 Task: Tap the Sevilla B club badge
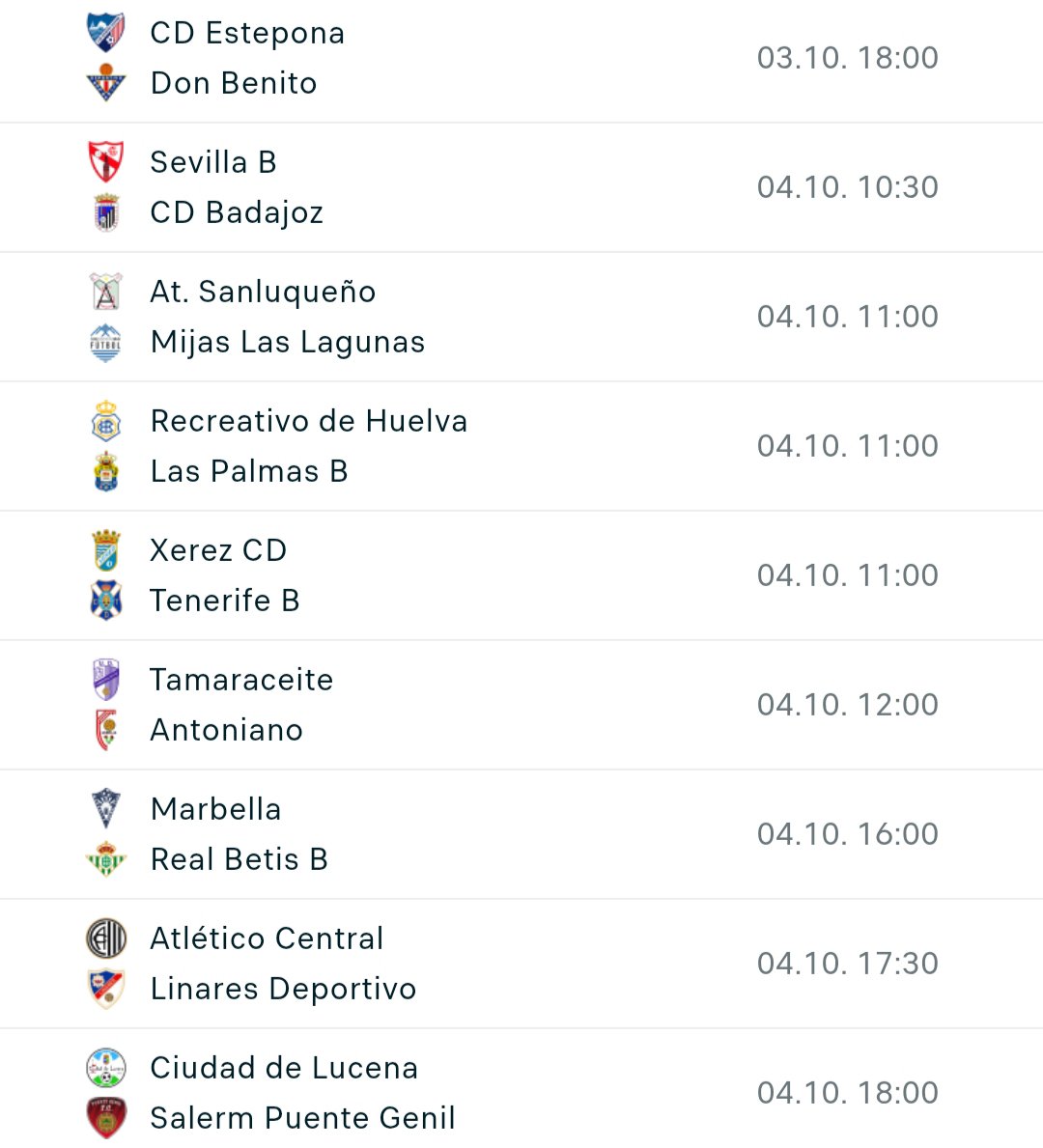click(106, 162)
